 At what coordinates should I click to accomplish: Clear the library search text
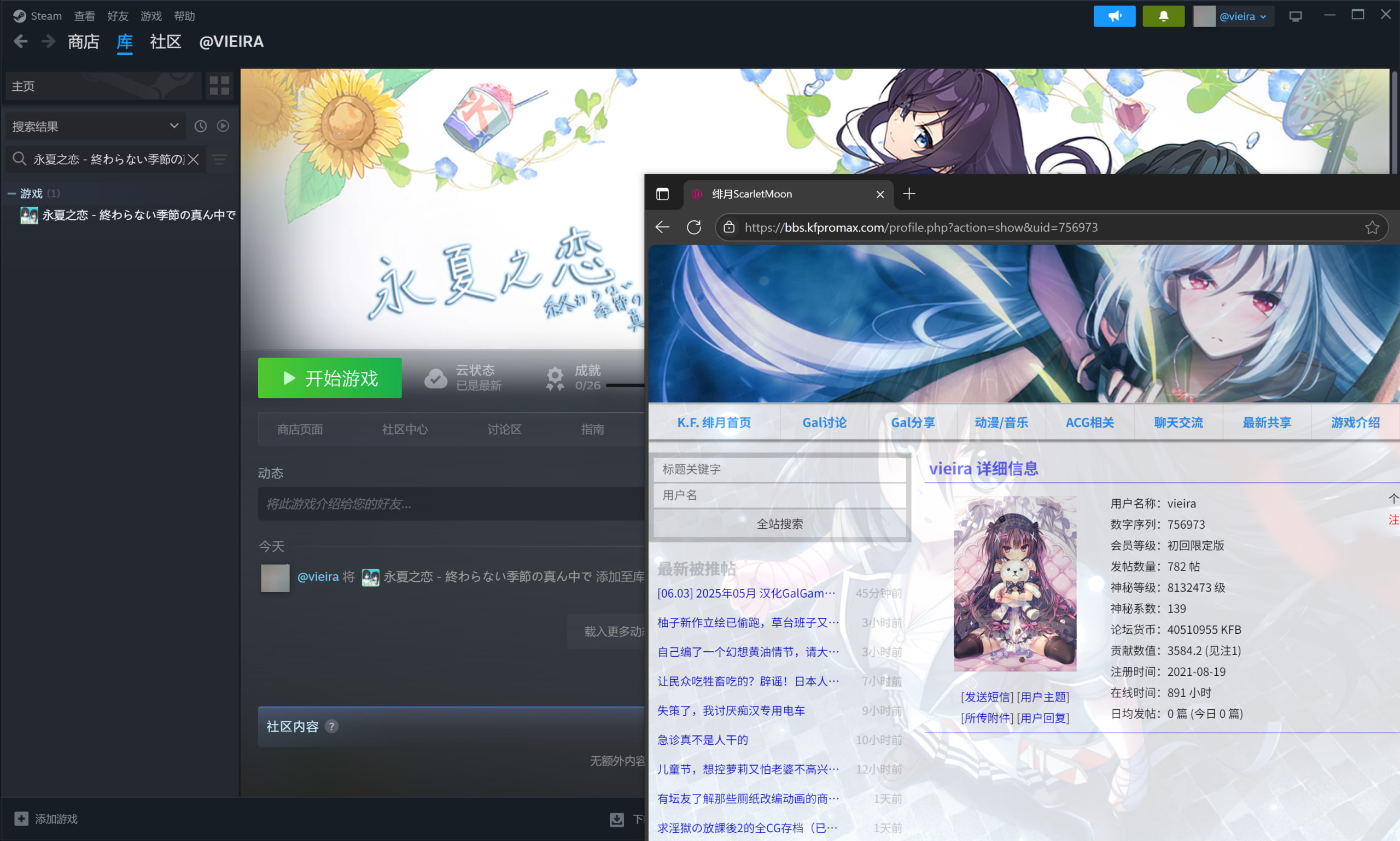[194, 160]
